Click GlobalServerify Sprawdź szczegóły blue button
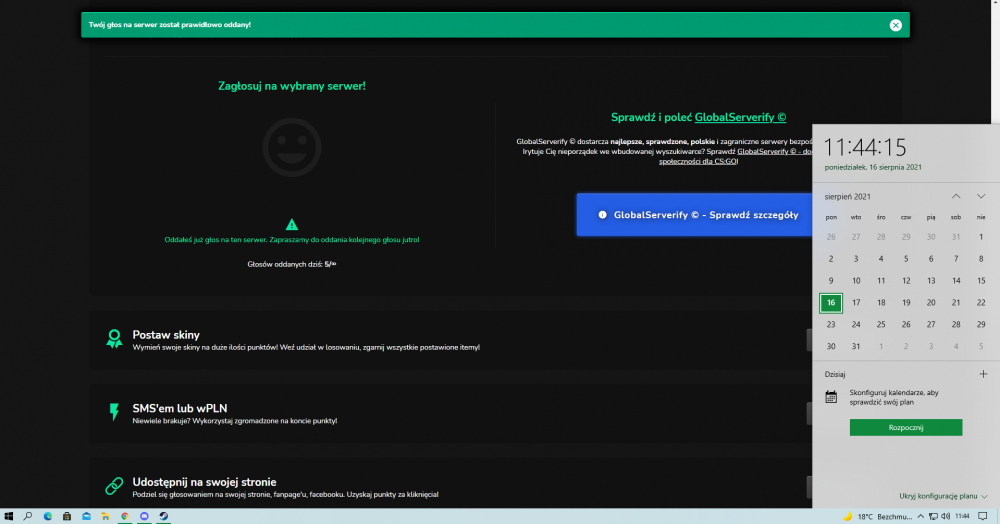The width and height of the screenshot is (1000, 524). tap(694, 215)
